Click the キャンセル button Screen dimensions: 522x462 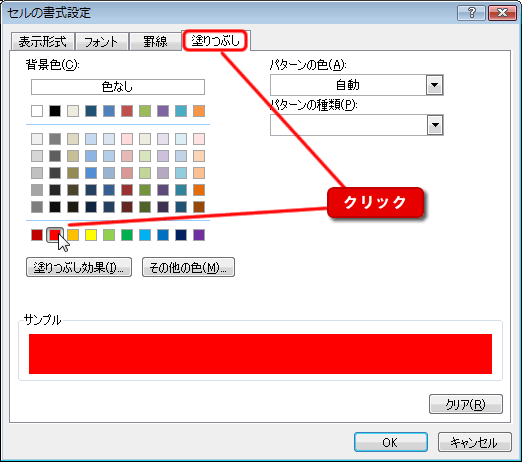[474, 442]
